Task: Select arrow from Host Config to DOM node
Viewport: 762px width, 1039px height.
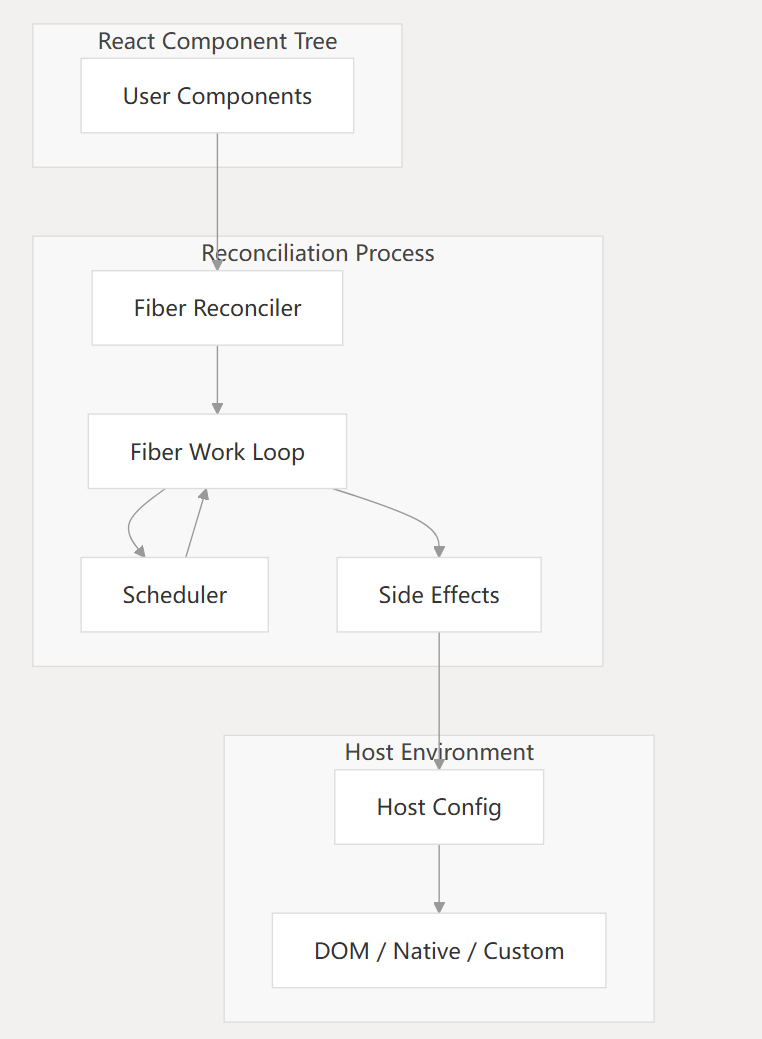Action: pyautogui.click(x=439, y=878)
